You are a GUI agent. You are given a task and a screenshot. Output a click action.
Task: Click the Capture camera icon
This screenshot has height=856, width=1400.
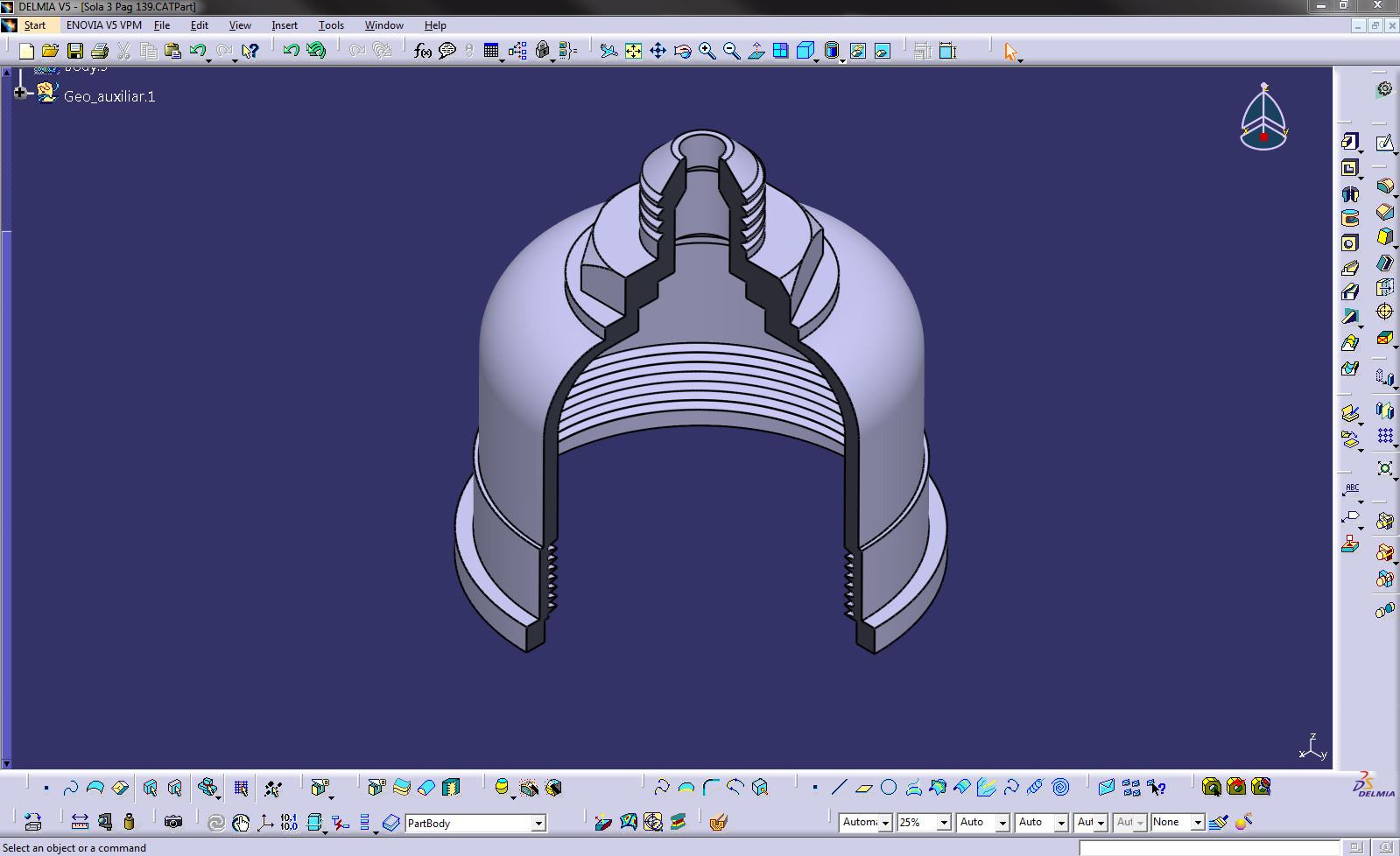tap(173, 822)
